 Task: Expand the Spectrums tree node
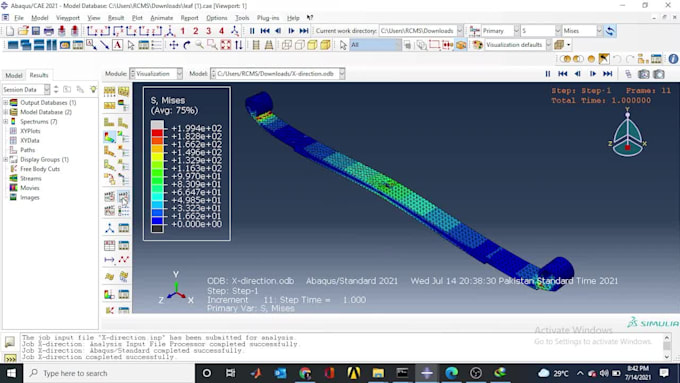point(6,121)
